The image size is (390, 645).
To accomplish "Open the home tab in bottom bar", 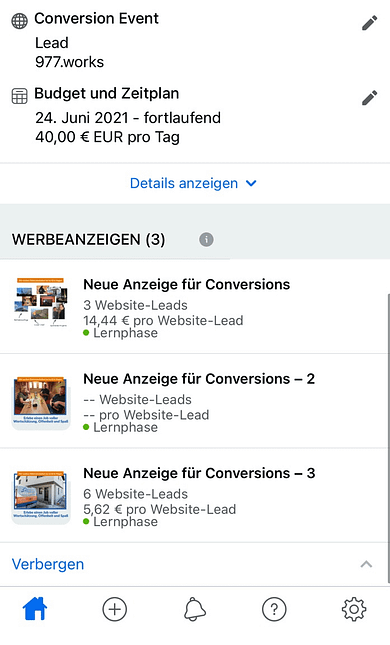I will 35,609.
